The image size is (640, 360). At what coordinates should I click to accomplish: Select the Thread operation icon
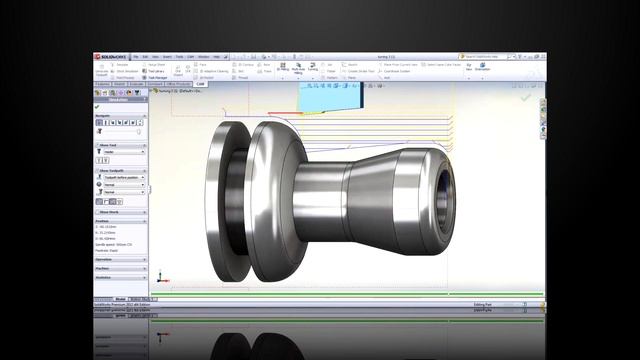tap(240, 78)
